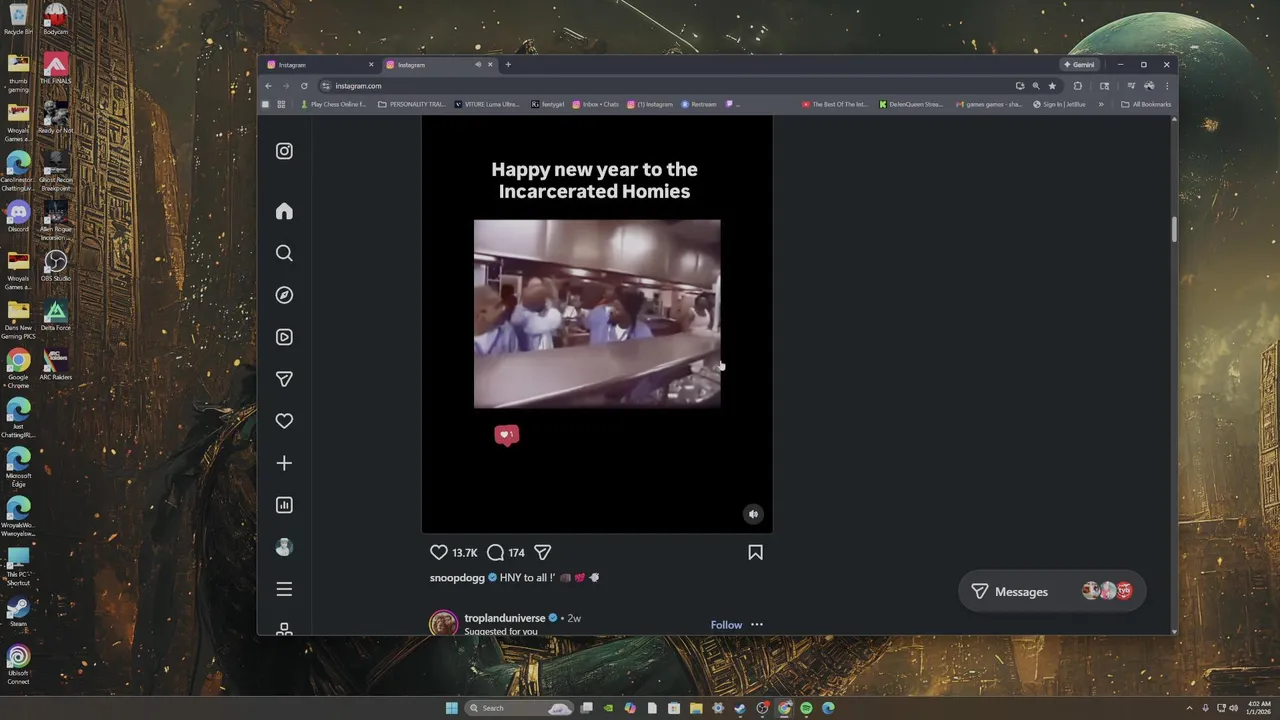Select OBS Studio desktop shortcut
The height and width of the screenshot is (720, 1280).
pos(55,266)
